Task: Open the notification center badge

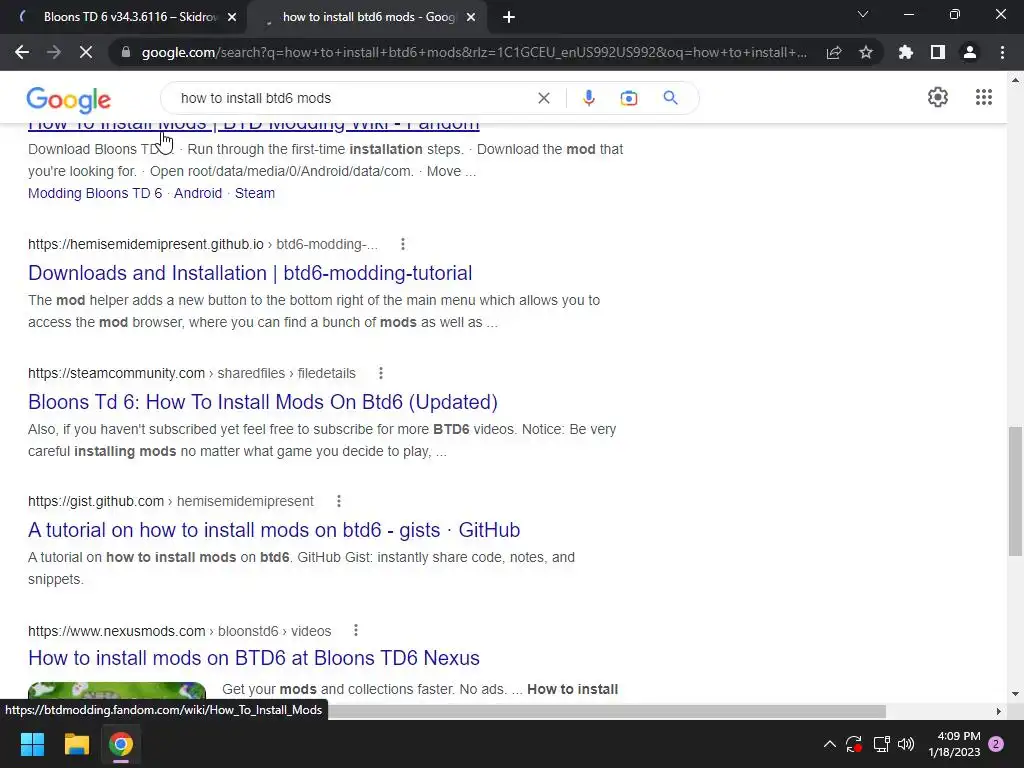Action: 996,744
